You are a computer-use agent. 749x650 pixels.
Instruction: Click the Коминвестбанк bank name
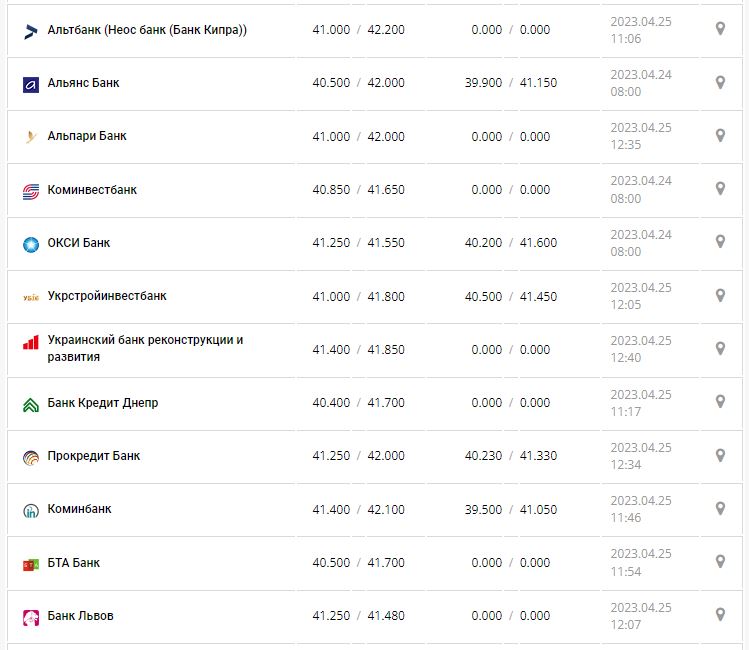[x=92, y=190]
